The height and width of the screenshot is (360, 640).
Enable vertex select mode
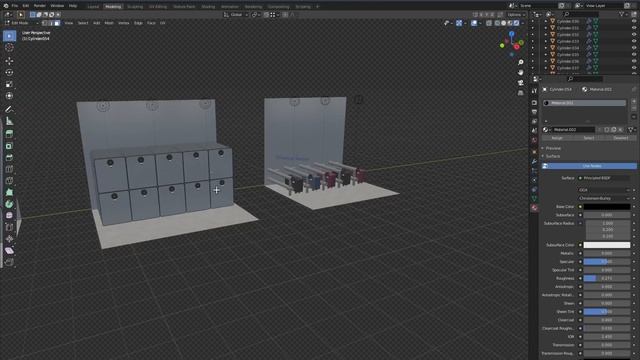(44, 23)
